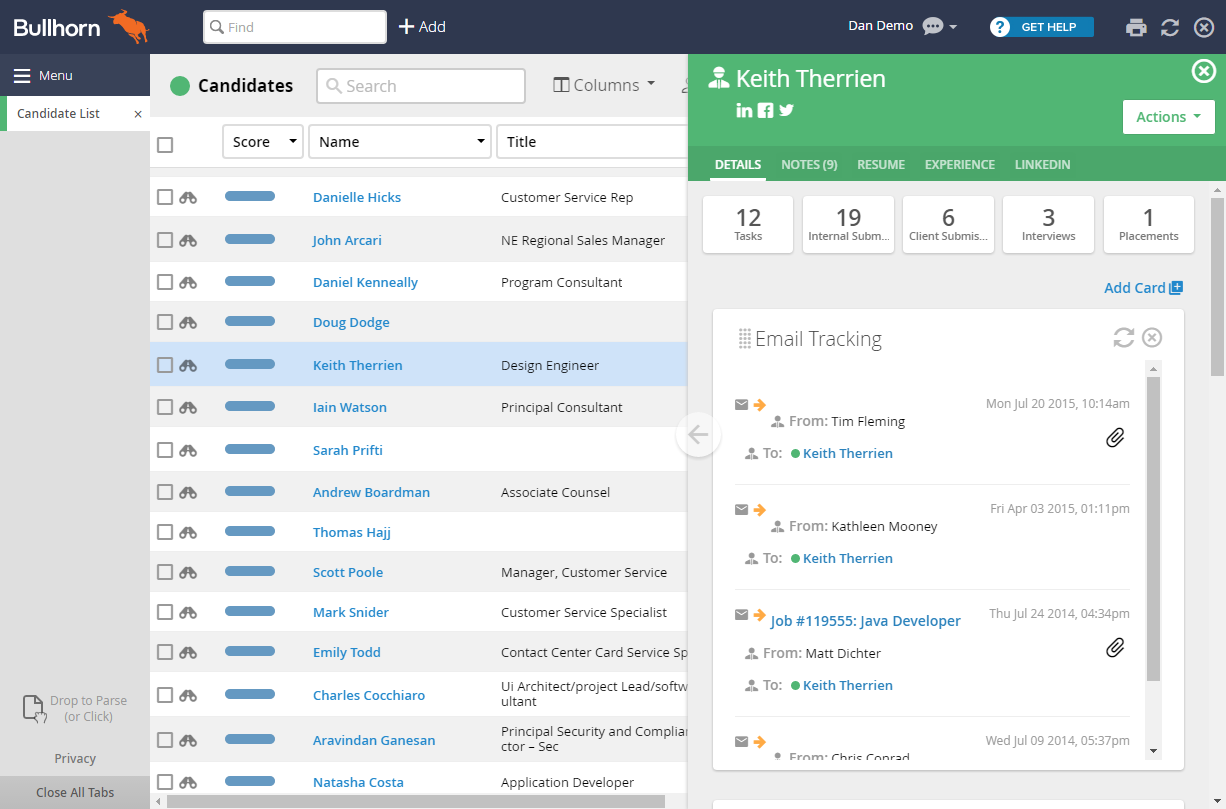Click the Facebook icon under Keith Therrien

(765, 110)
